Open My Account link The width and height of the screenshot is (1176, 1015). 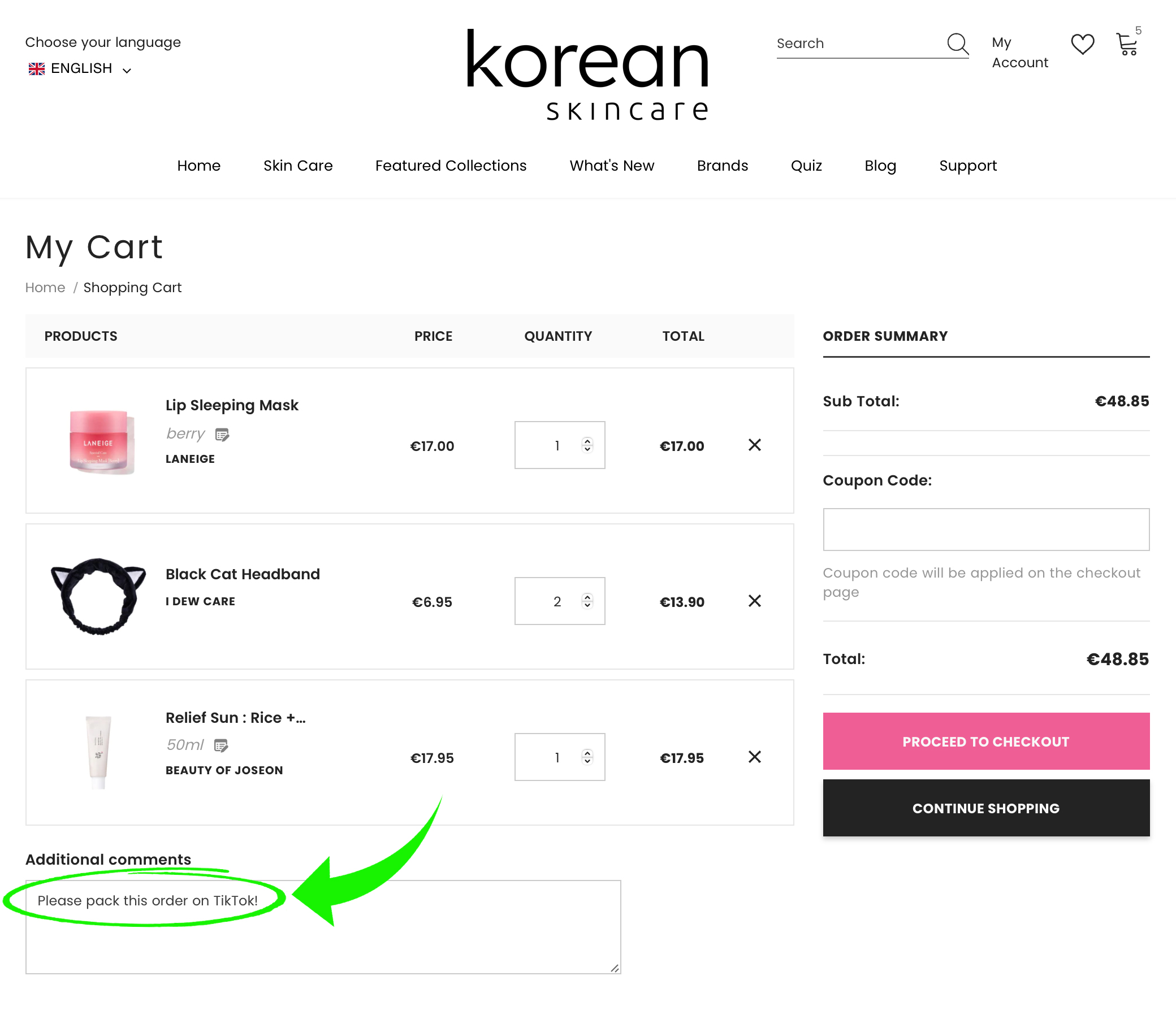[x=1019, y=53]
